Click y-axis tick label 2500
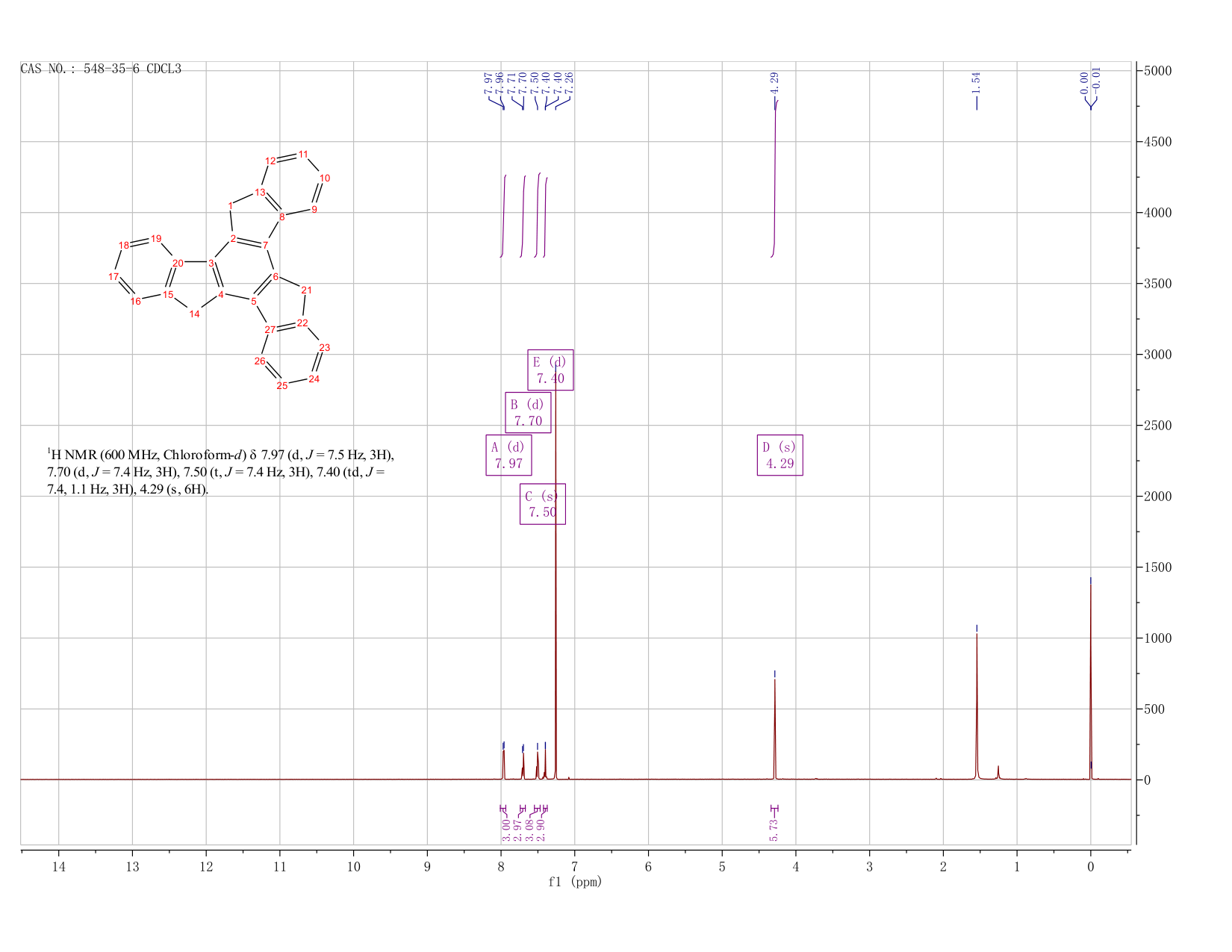The width and height of the screenshot is (1232, 952). pyautogui.click(x=1157, y=426)
